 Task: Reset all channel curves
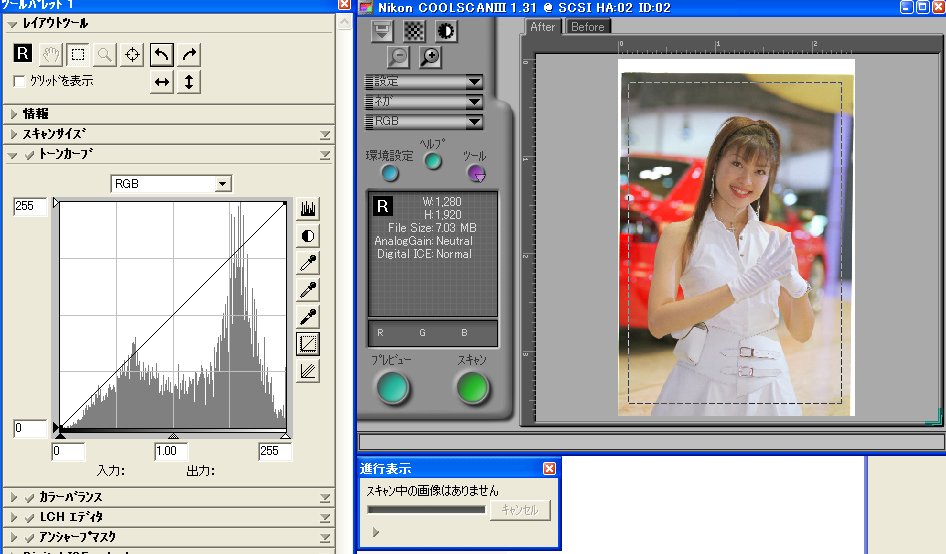pyautogui.click(x=308, y=371)
